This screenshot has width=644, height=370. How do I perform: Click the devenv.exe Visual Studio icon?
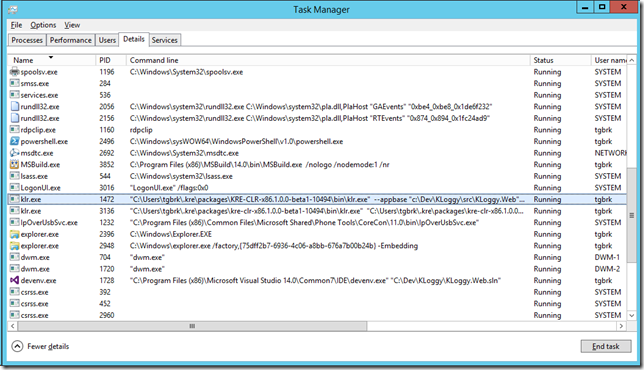[14, 280]
